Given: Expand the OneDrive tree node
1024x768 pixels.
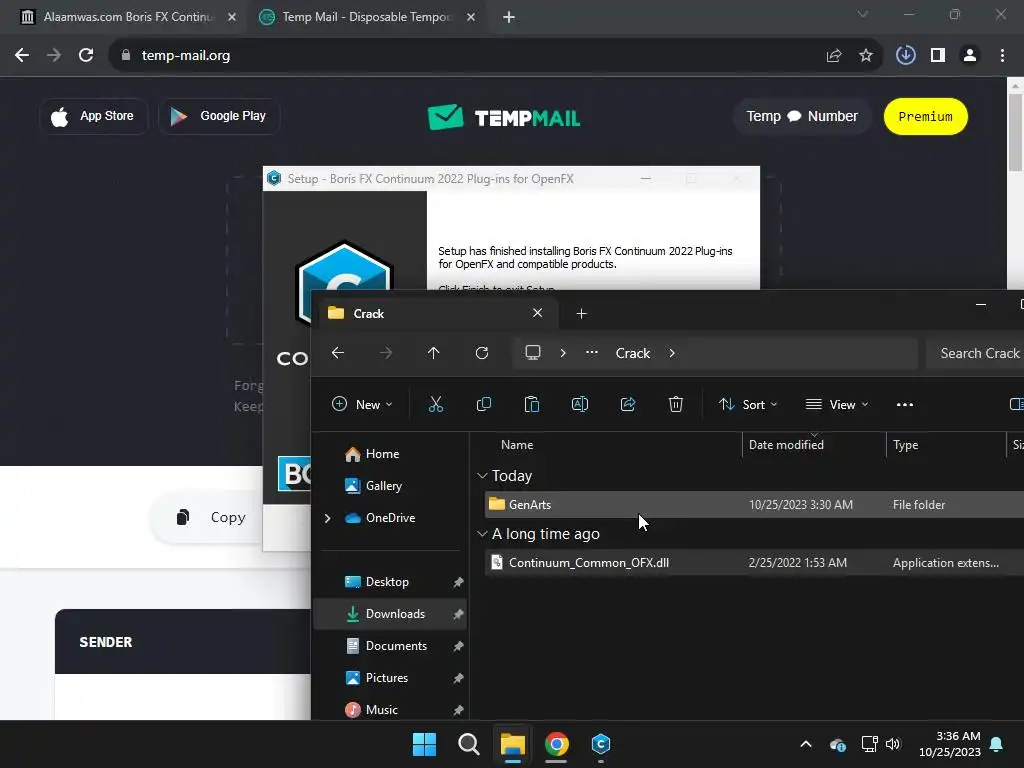Looking at the screenshot, I should click(327, 518).
